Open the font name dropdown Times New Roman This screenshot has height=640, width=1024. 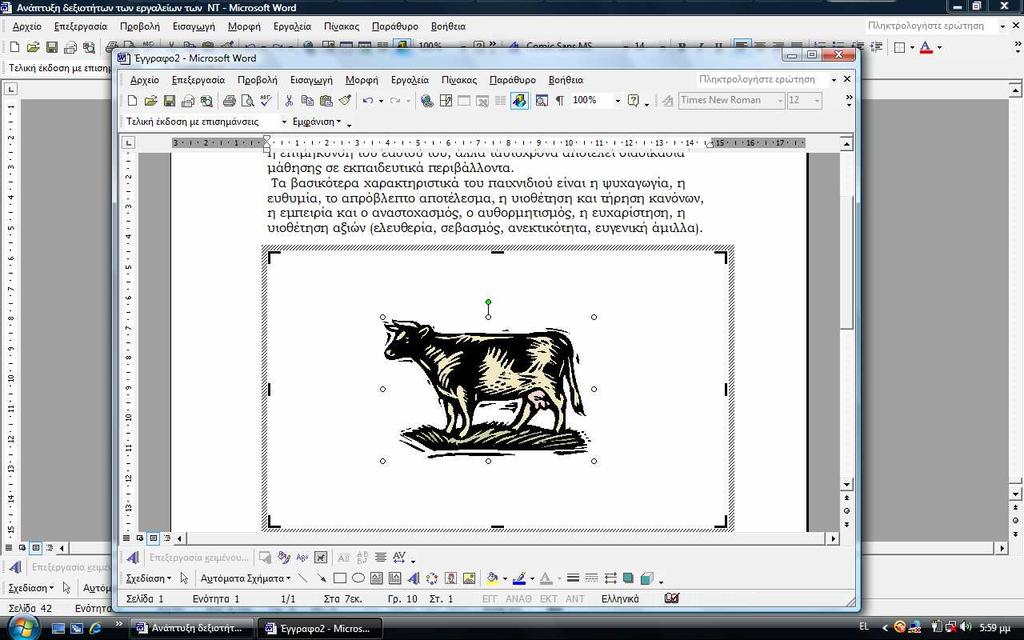tap(780, 101)
